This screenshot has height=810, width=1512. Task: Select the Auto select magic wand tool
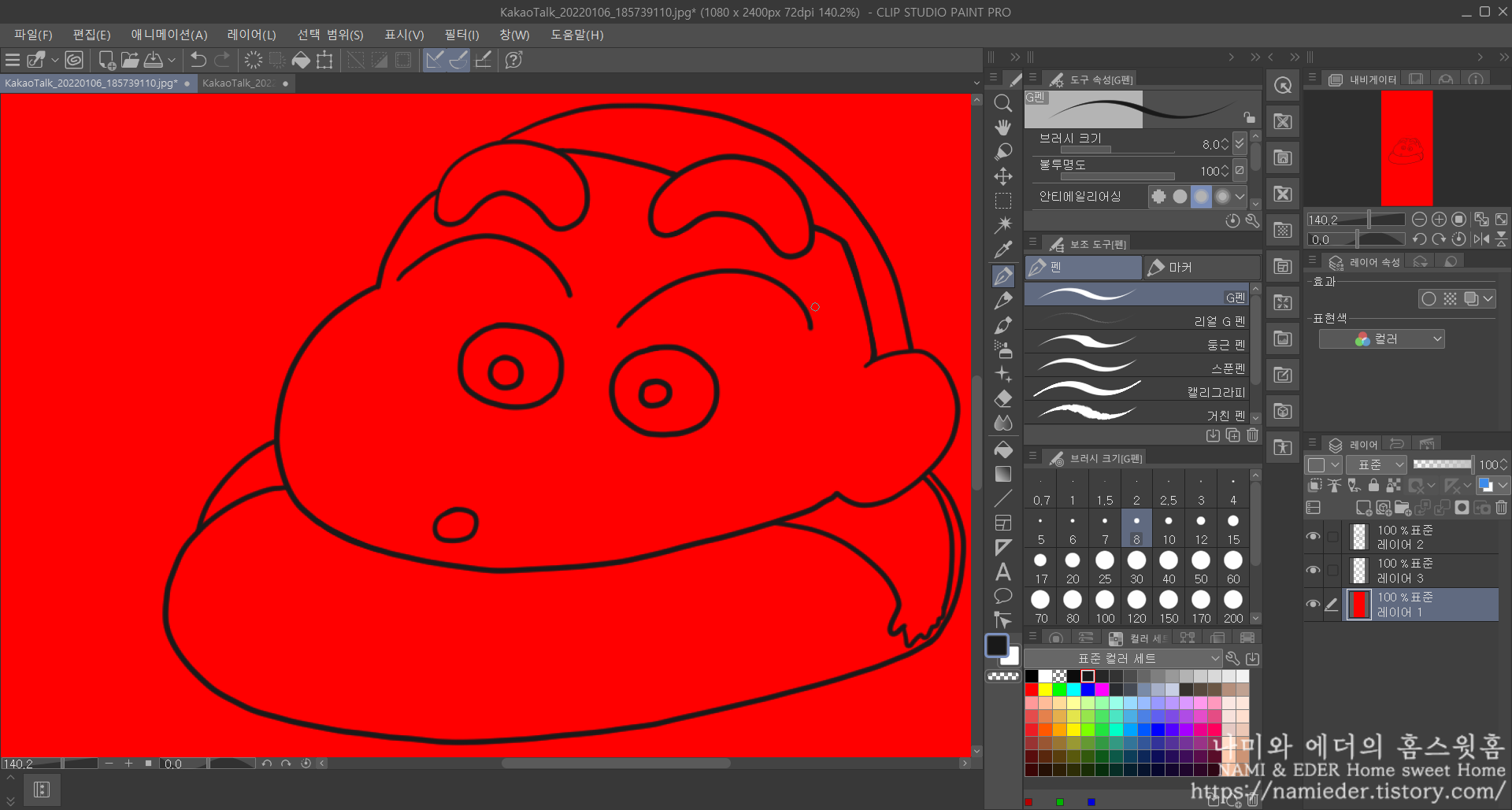[1002, 225]
